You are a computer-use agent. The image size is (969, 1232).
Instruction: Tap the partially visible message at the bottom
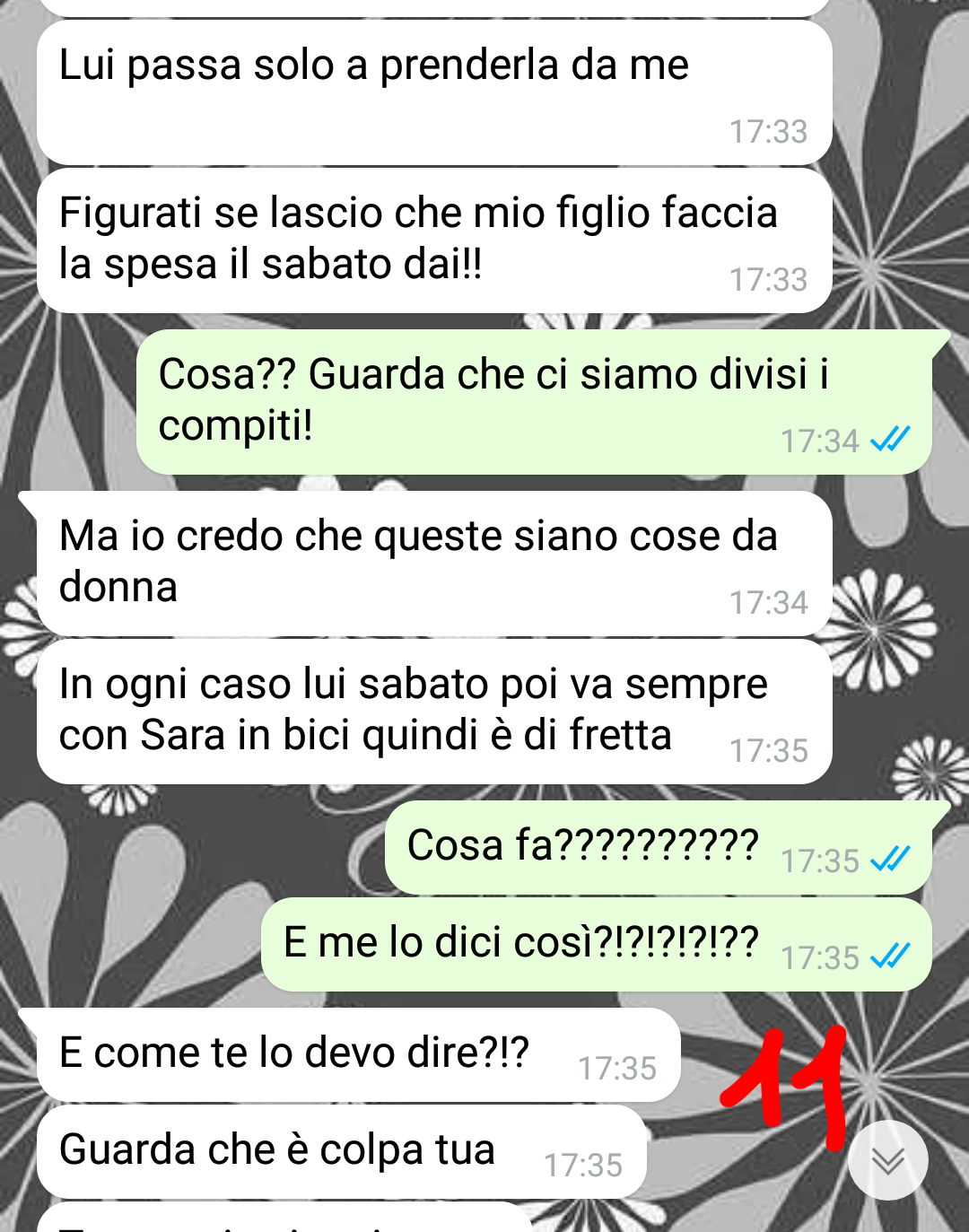285,1218
